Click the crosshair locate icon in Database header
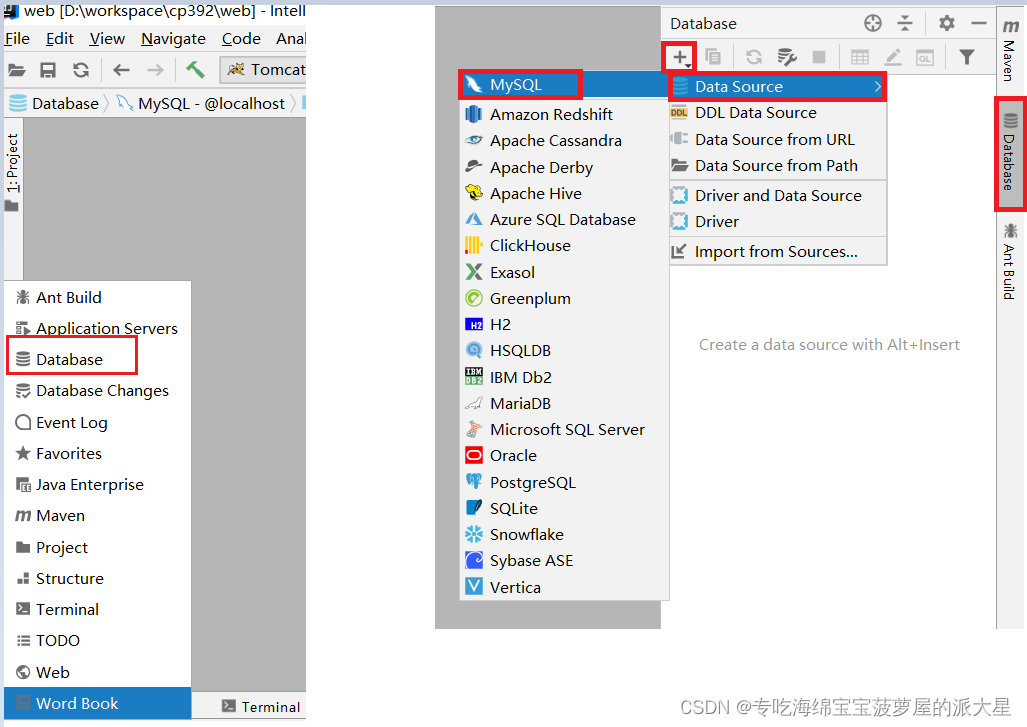The height and width of the screenshot is (727, 1027). pos(872,24)
